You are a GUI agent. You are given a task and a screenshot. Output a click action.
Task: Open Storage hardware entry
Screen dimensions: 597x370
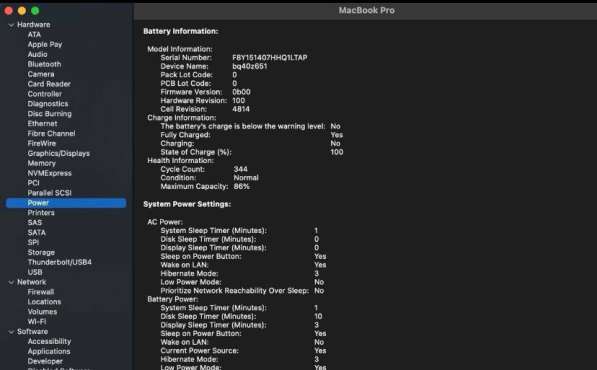coord(41,252)
